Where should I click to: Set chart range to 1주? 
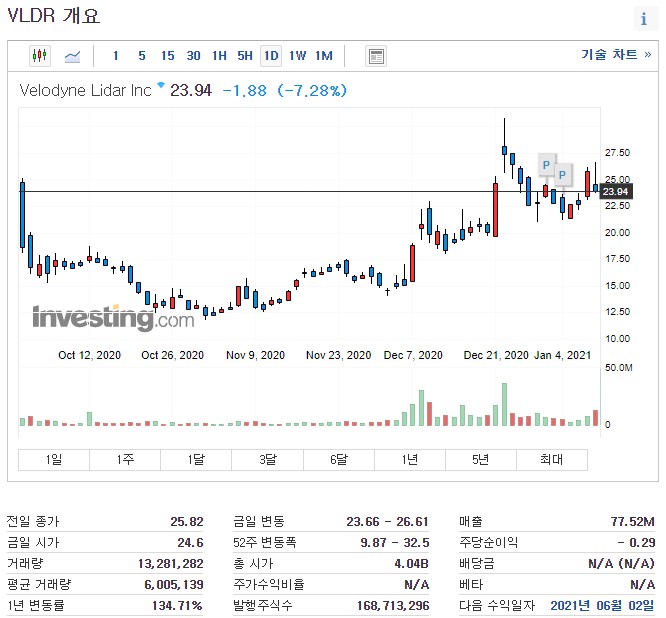(125, 459)
